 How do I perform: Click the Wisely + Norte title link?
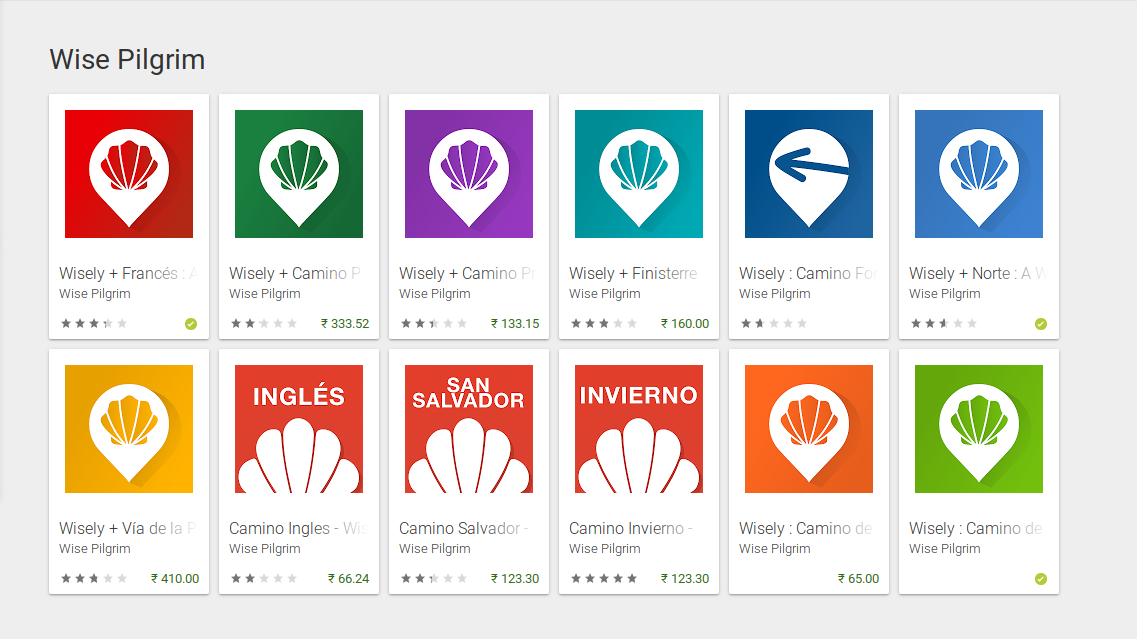978,273
